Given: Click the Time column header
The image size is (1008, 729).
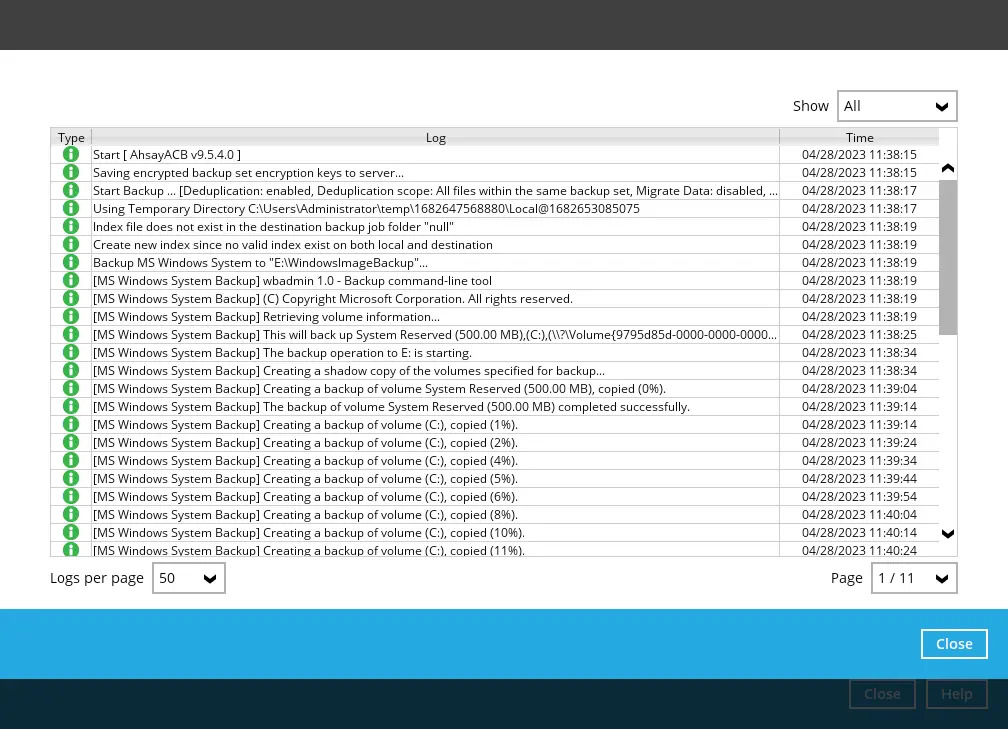Looking at the screenshot, I should click(x=859, y=138).
